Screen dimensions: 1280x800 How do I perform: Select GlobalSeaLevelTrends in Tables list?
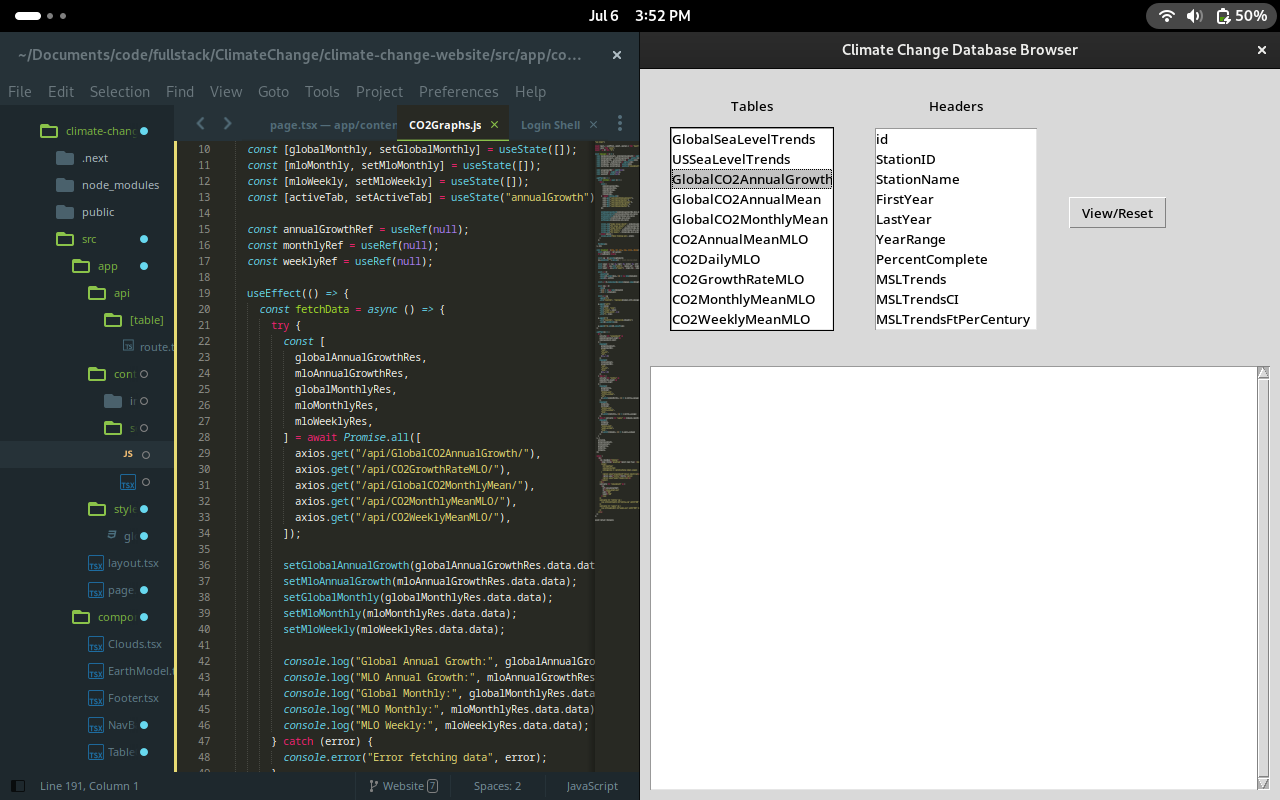743,139
